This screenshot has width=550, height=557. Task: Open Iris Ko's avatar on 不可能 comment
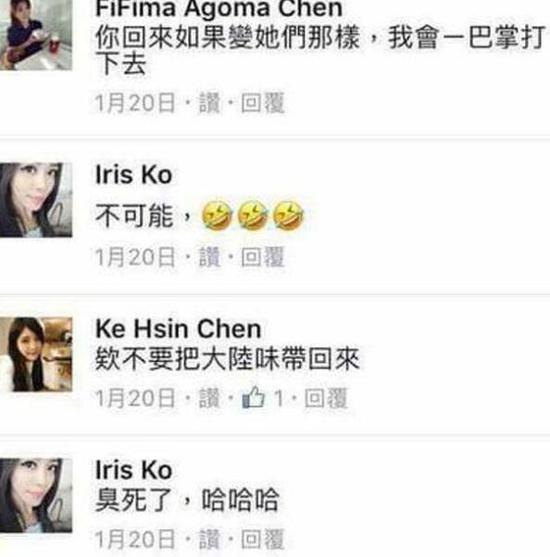[x=36, y=200]
